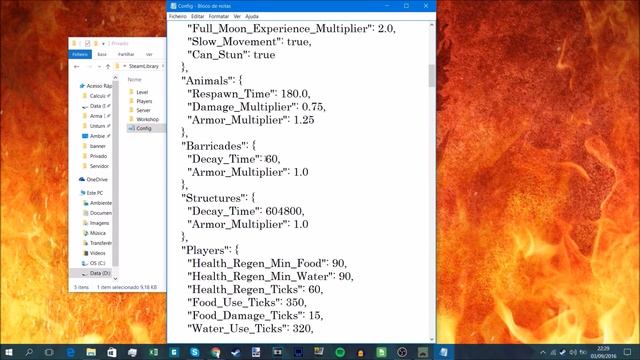This screenshot has height=360, width=640.
Task: Select the Arma quick access folder
Action: (97, 116)
